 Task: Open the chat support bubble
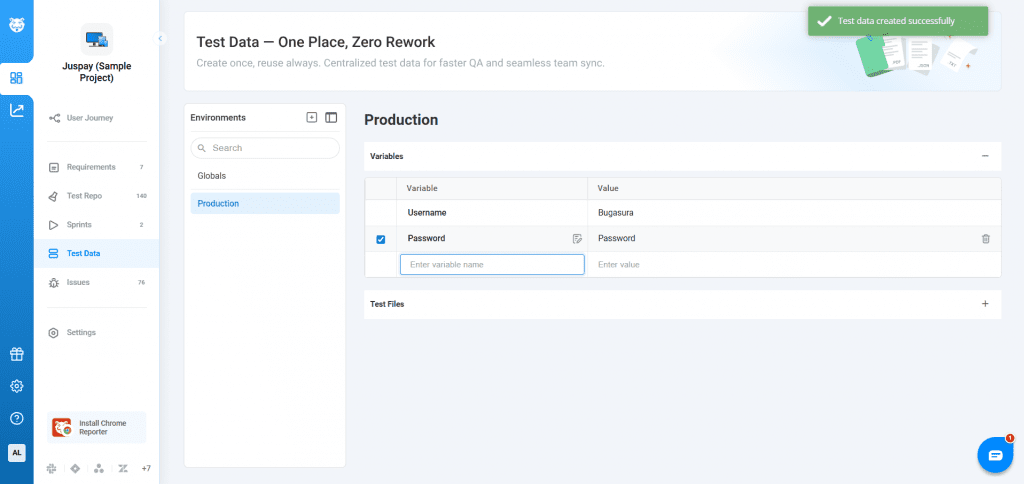[x=995, y=455]
